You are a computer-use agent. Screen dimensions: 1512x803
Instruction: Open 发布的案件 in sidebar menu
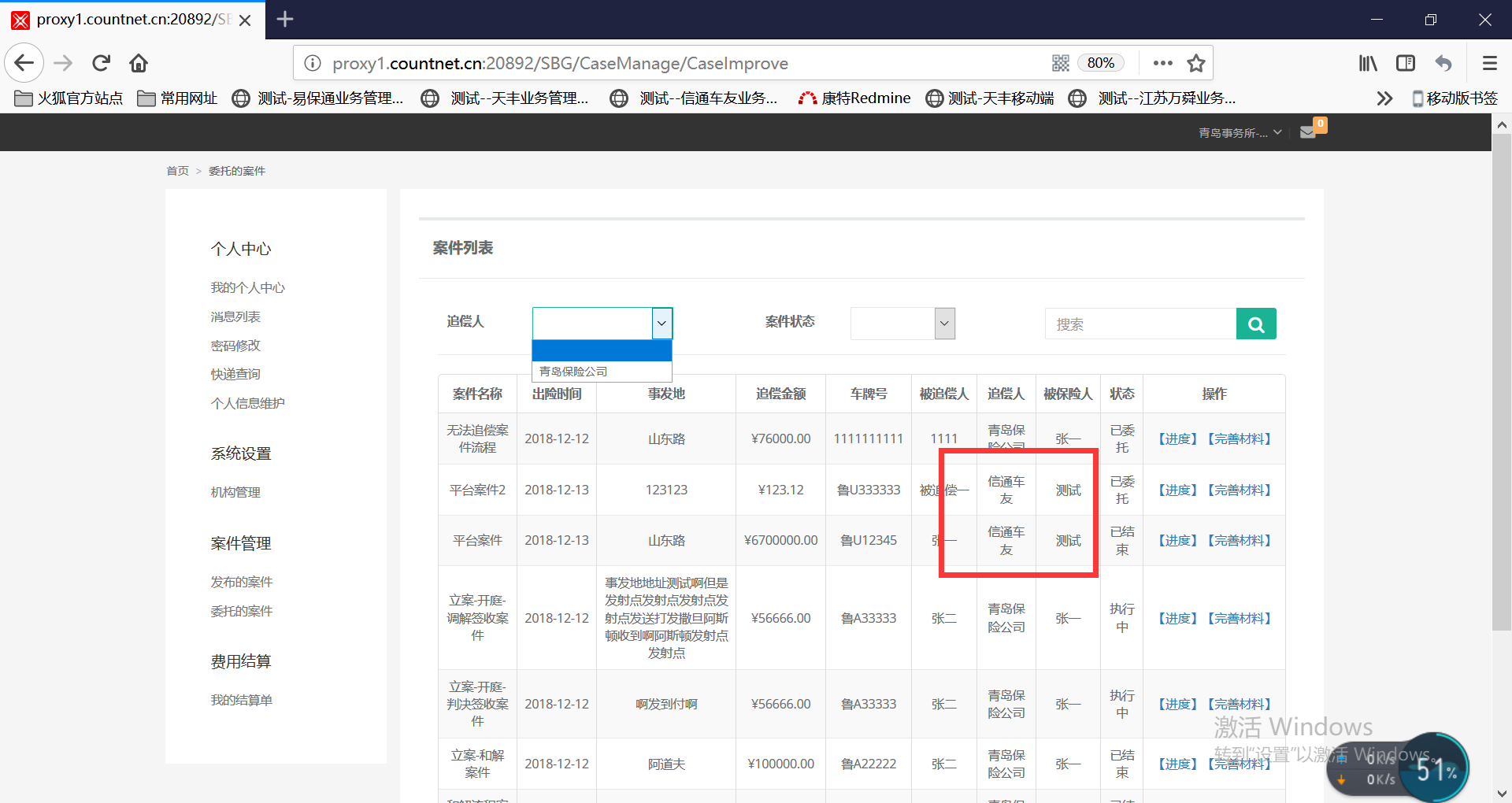click(x=241, y=582)
